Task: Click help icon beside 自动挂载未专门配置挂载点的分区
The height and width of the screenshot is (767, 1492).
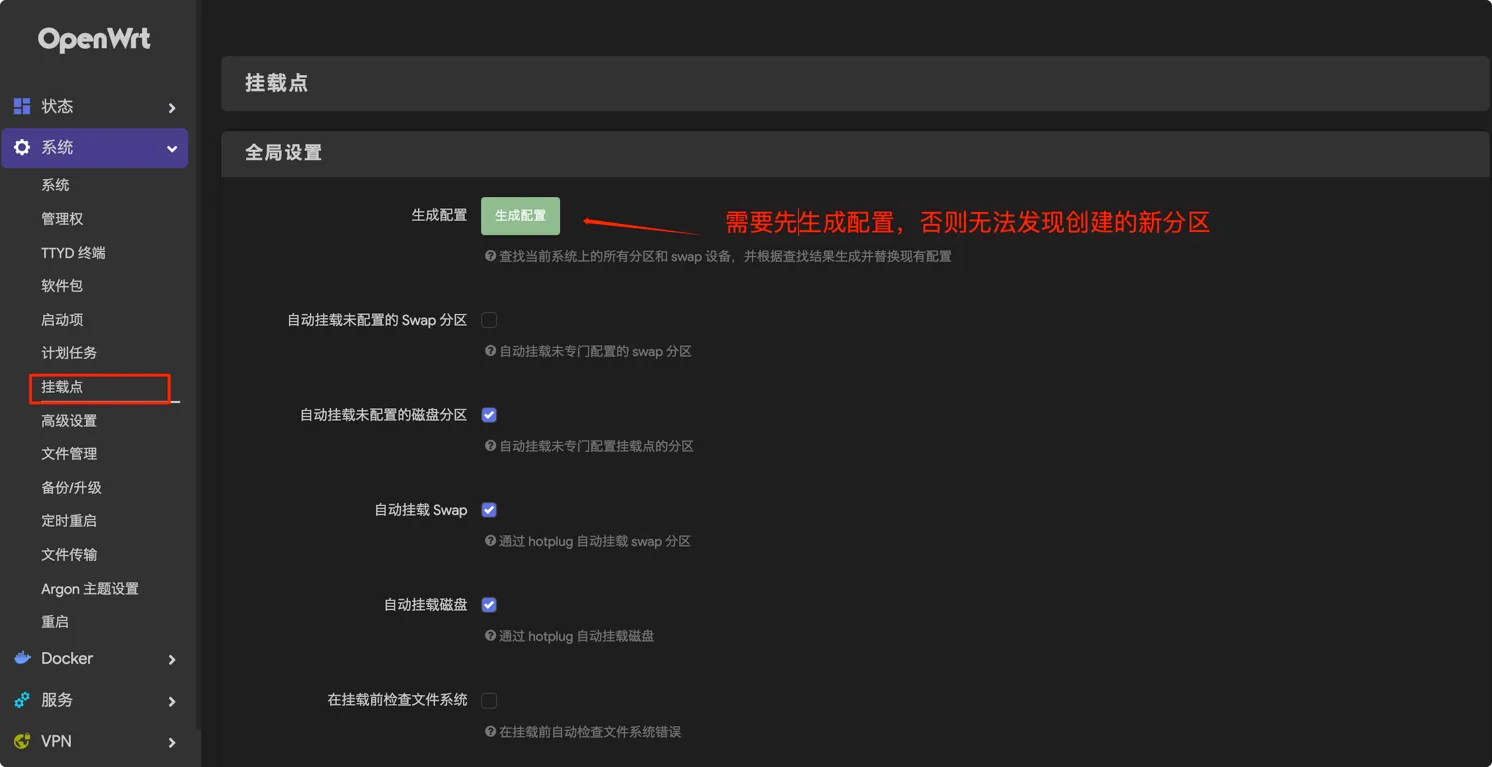Action: (491, 446)
